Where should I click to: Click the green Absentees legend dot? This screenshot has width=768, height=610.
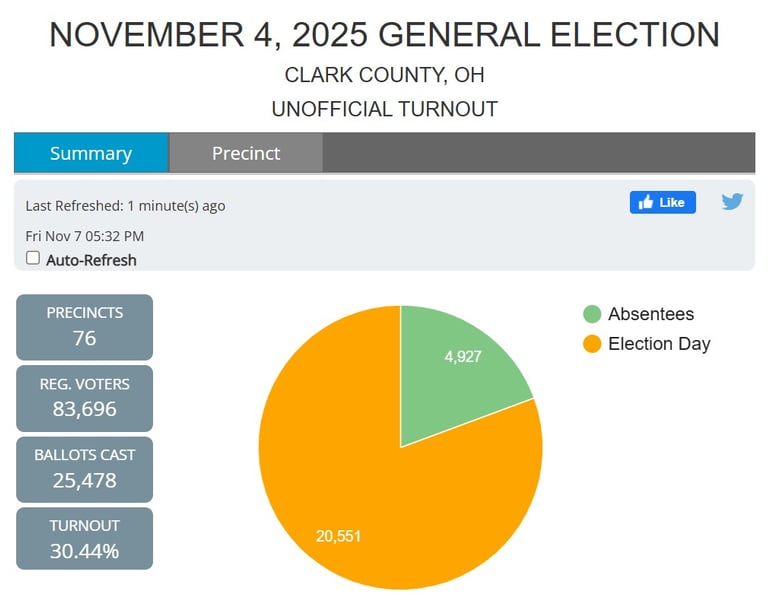tap(592, 314)
